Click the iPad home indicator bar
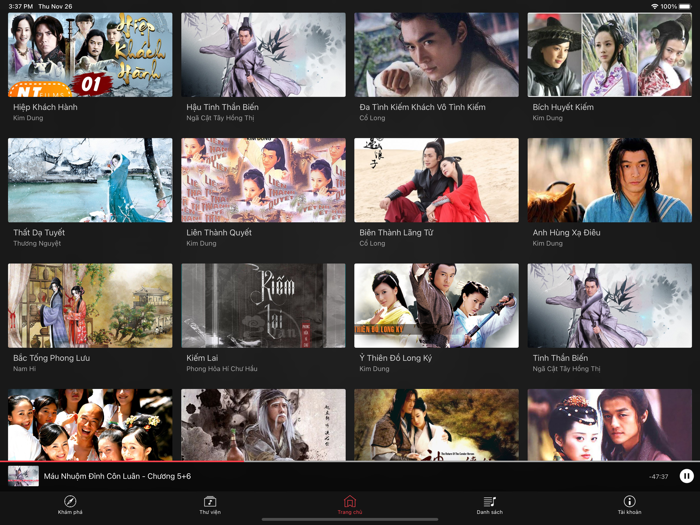The width and height of the screenshot is (700, 525). (350, 520)
